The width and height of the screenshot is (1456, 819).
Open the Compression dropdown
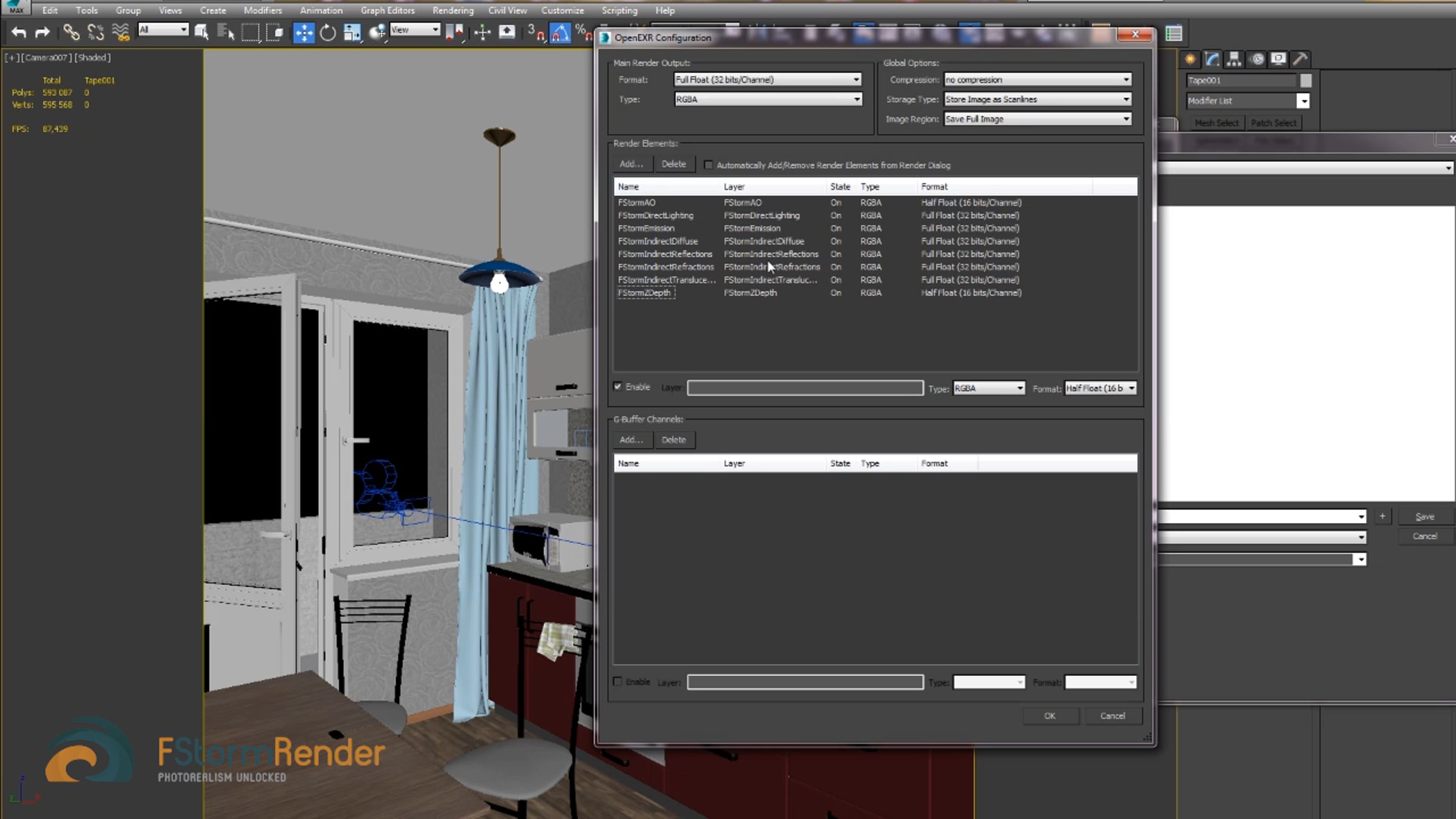(x=1037, y=79)
